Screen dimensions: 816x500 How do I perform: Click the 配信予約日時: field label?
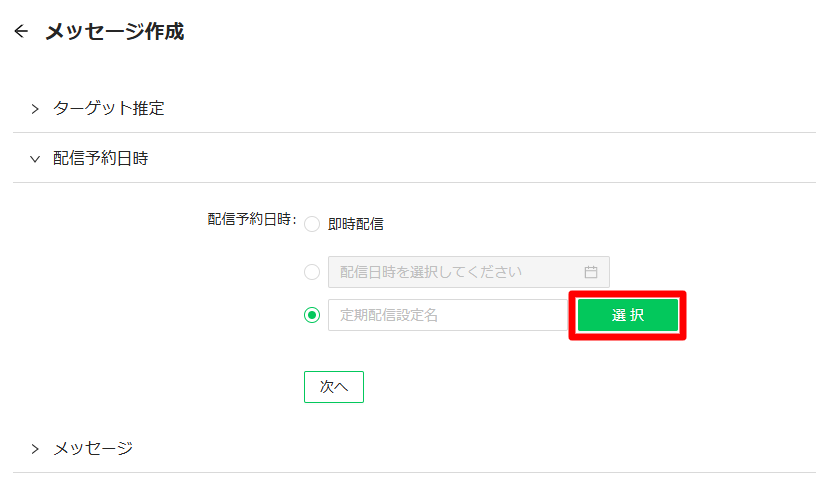tap(252, 219)
